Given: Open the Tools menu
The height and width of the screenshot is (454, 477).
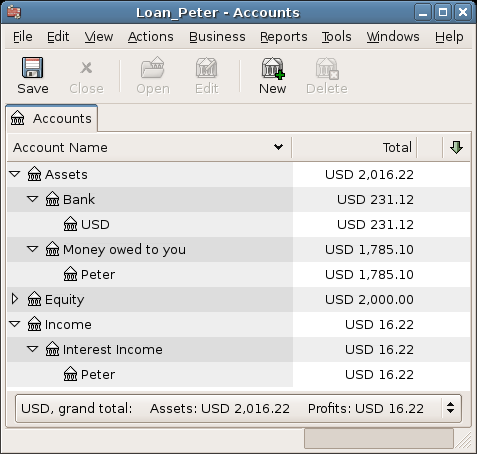Looking at the screenshot, I should (337, 37).
